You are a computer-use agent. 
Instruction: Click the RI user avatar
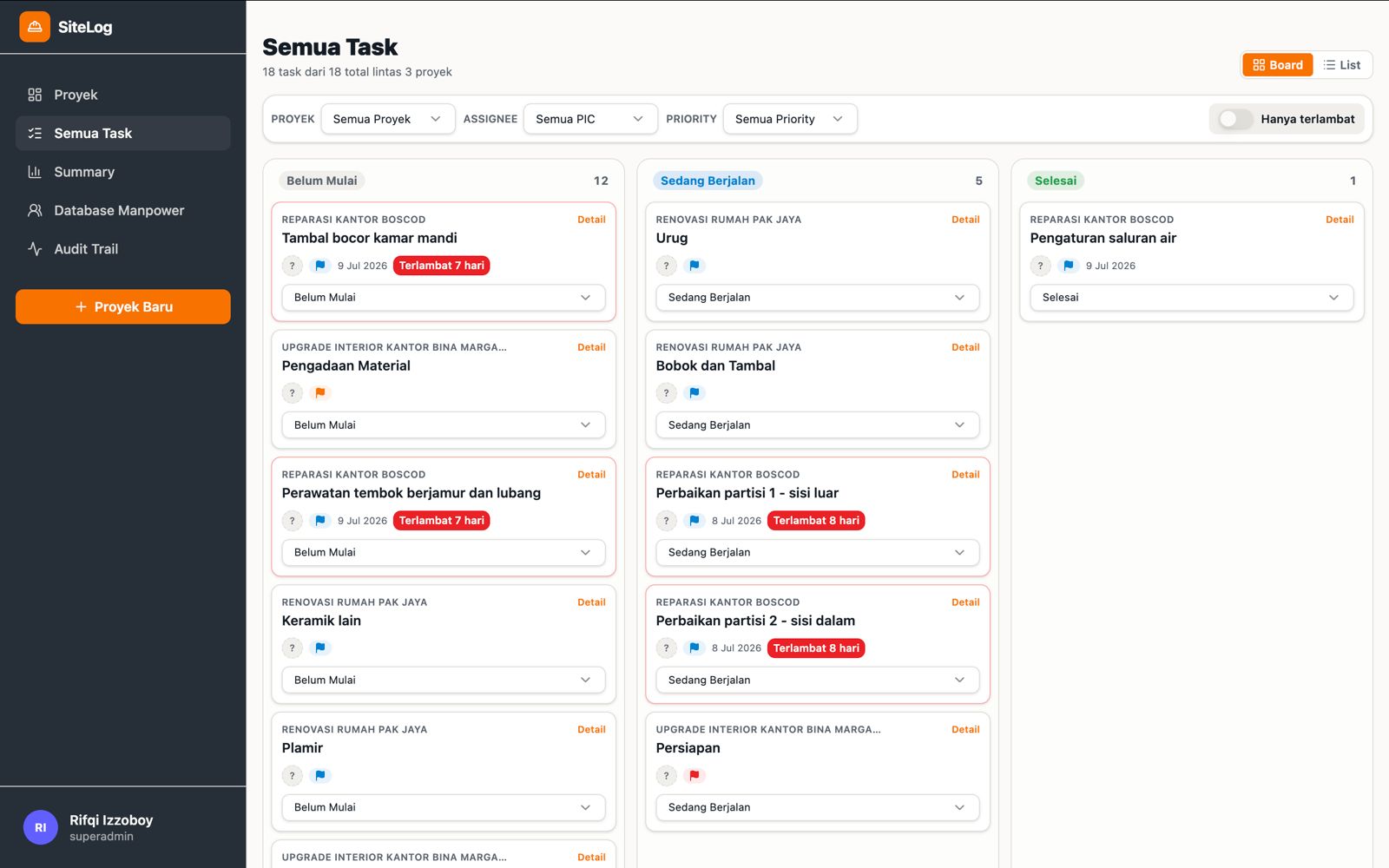40,827
